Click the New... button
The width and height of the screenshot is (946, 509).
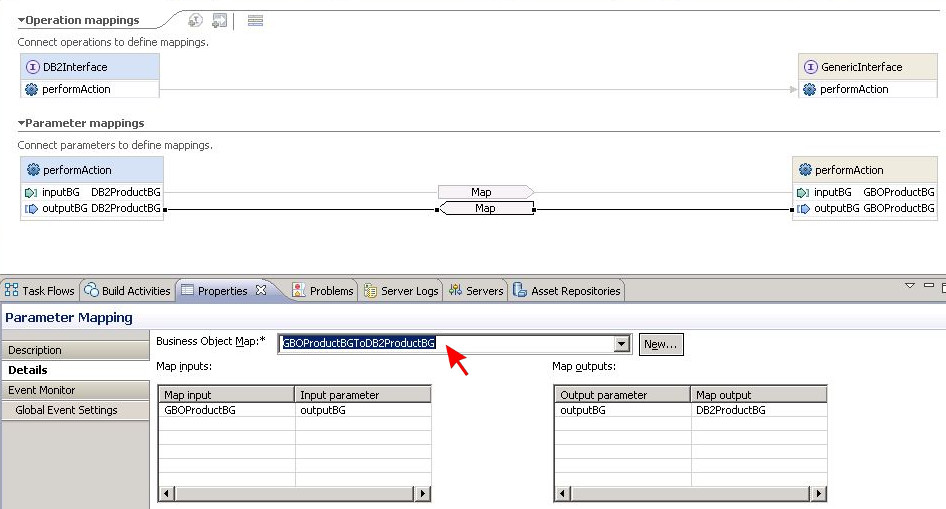[x=661, y=344]
